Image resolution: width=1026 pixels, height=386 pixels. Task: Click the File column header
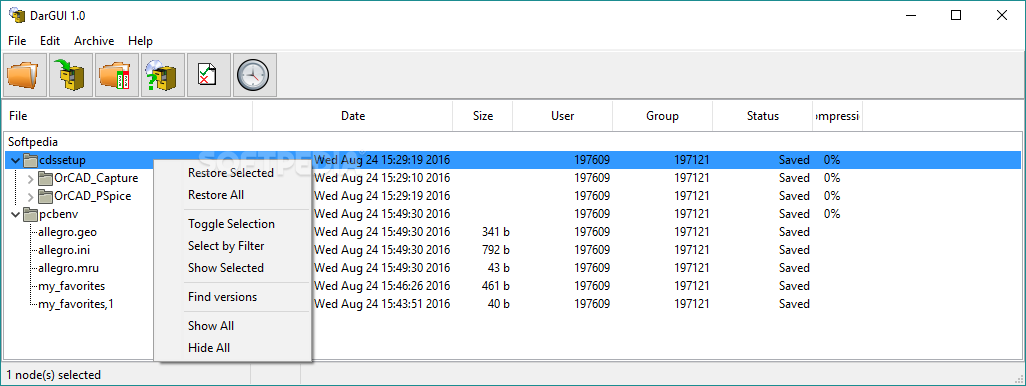[128, 116]
